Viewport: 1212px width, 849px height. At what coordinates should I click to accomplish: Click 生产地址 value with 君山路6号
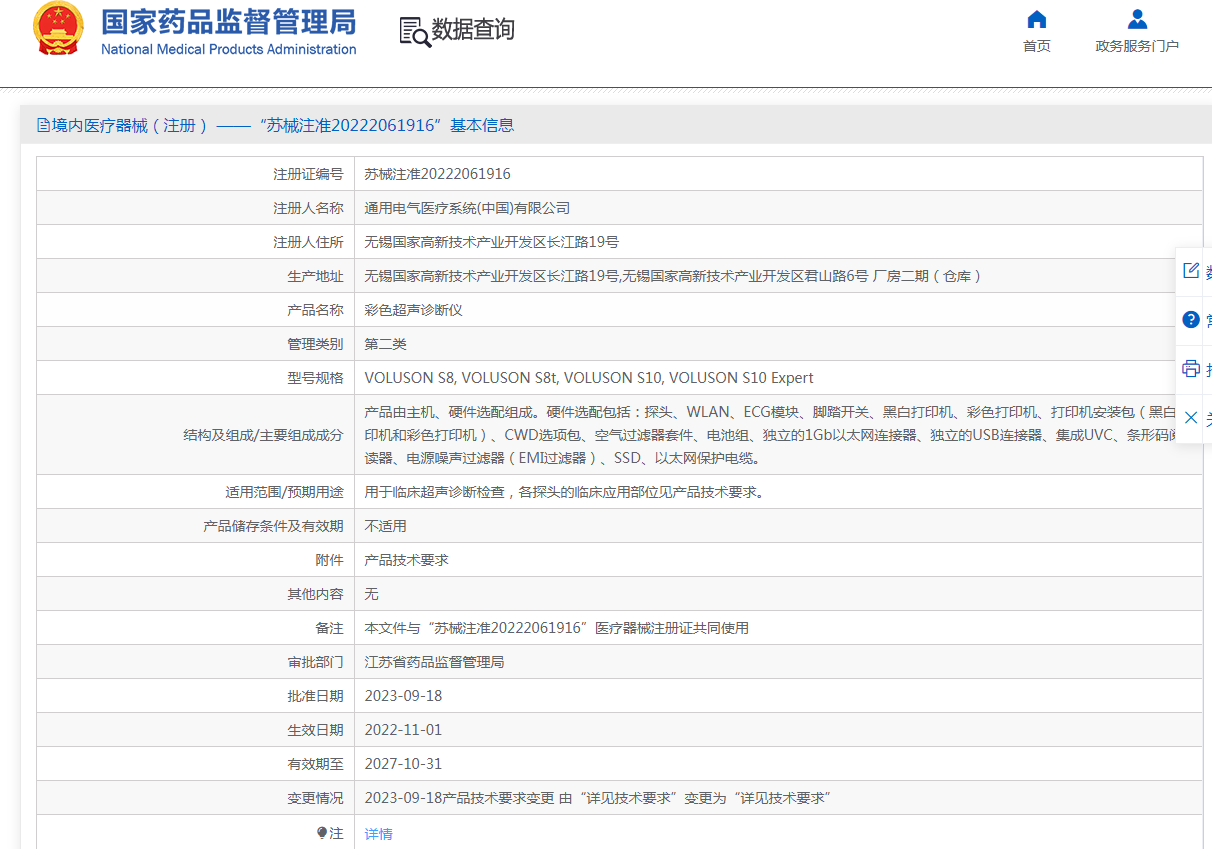point(673,276)
